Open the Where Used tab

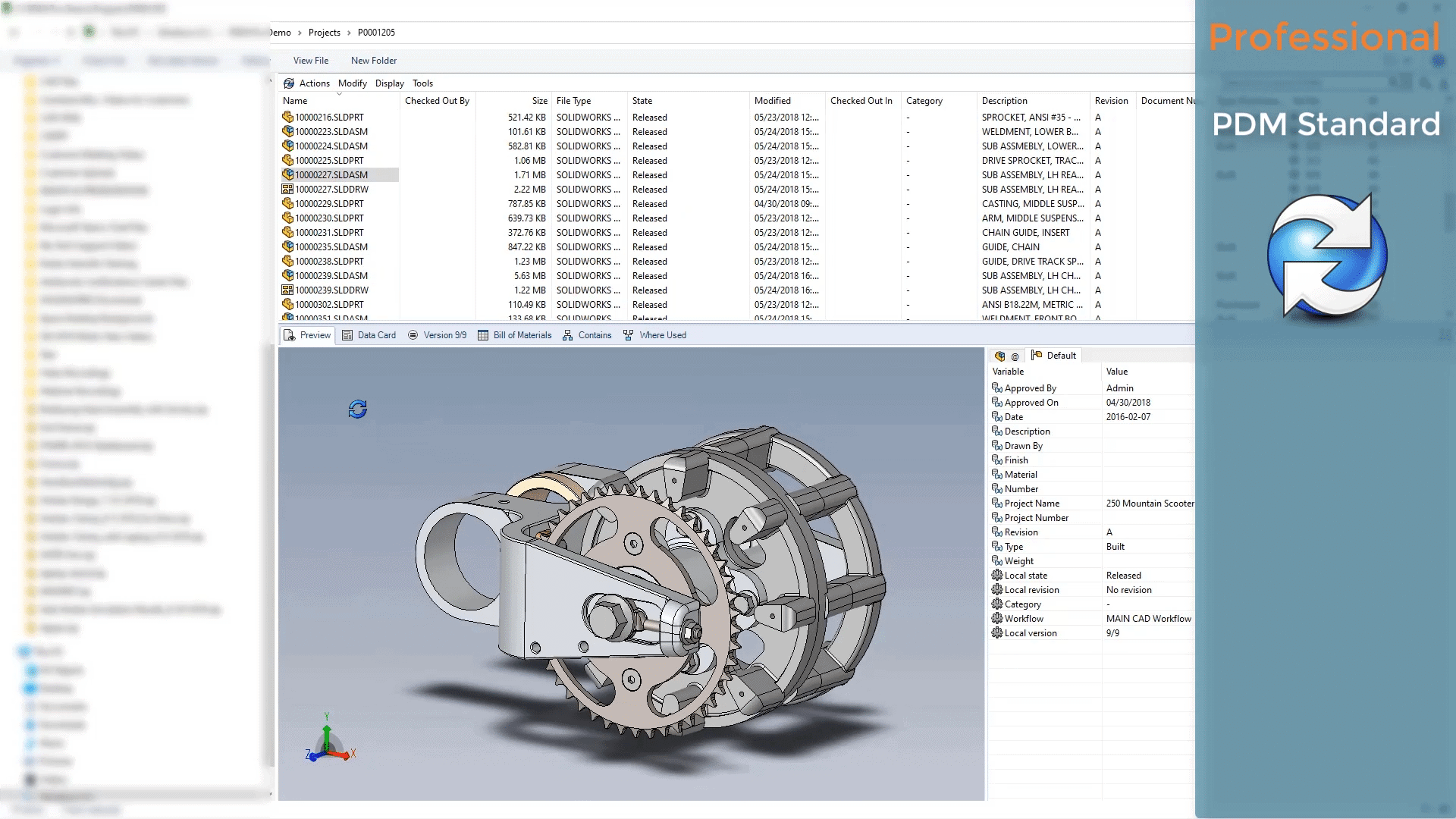click(x=654, y=335)
